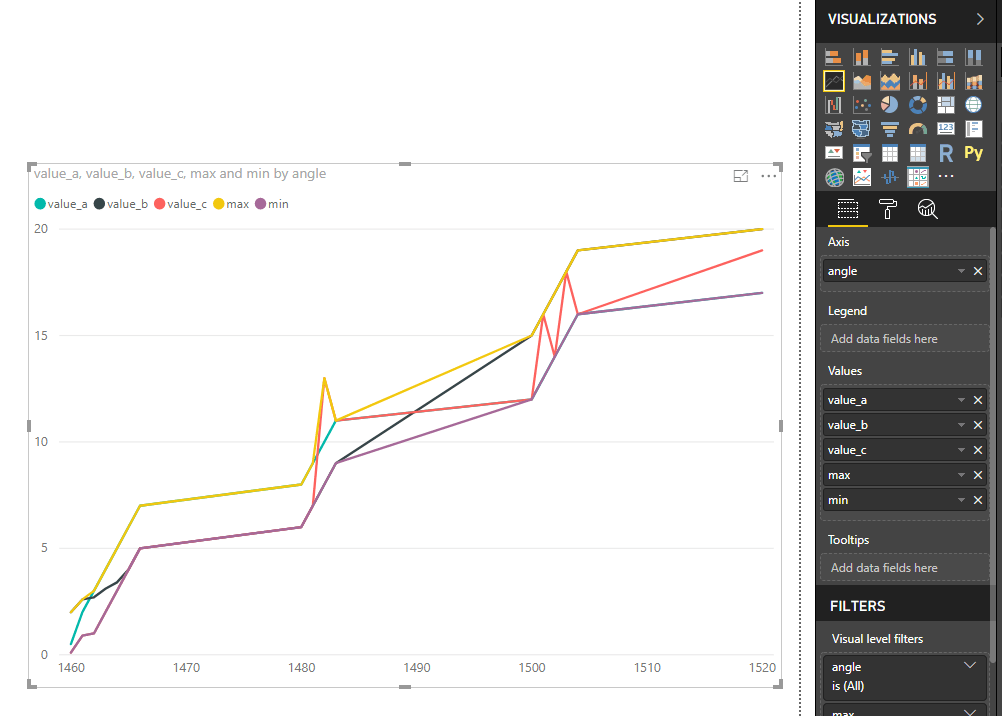Select the Scatter chart visual

(x=861, y=105)
